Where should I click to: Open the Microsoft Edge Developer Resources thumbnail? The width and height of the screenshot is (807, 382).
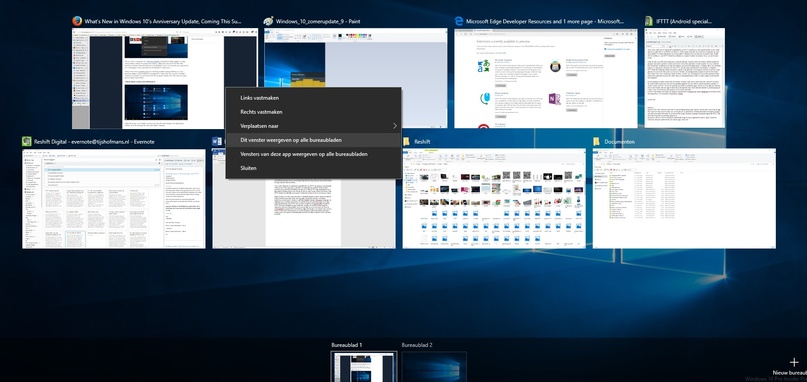coord(546,78)
